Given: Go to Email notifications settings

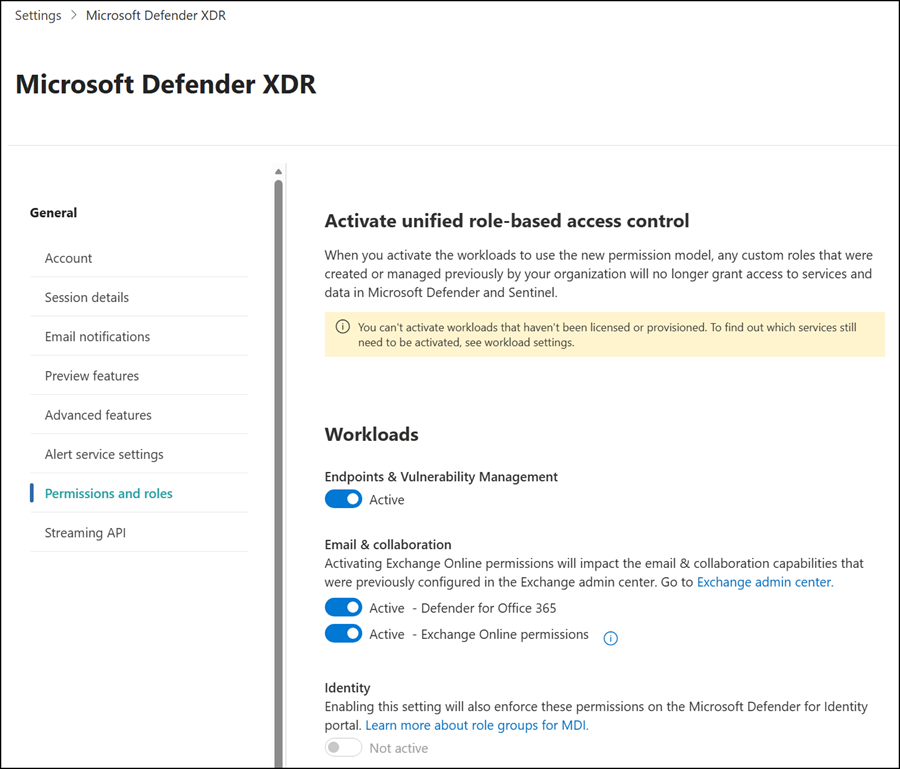Looking at the screenshot, I should (x=139, y=336).
